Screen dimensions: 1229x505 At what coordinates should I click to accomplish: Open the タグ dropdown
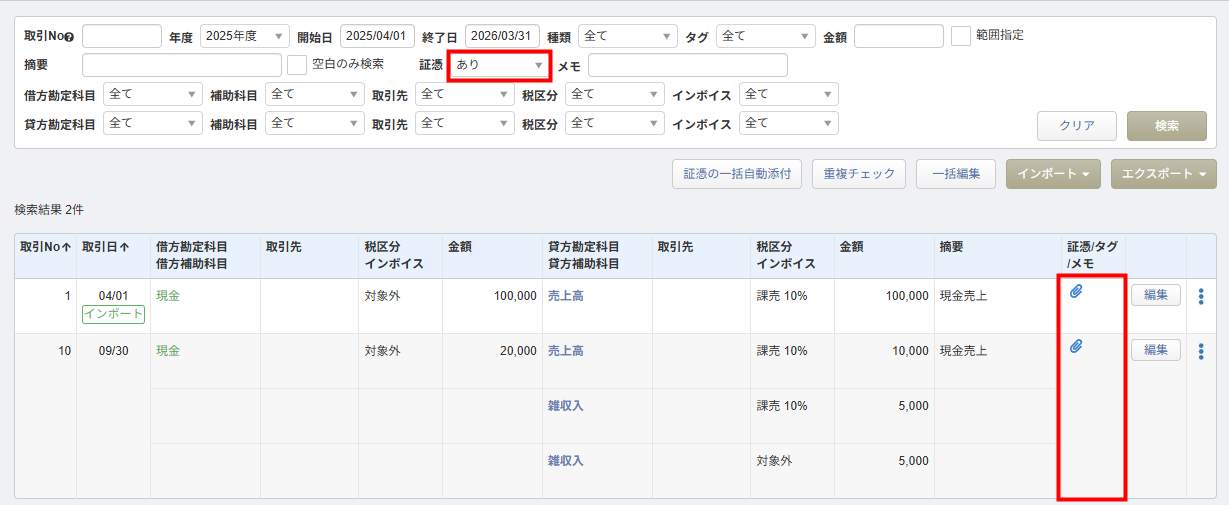(x=766, y=36)
